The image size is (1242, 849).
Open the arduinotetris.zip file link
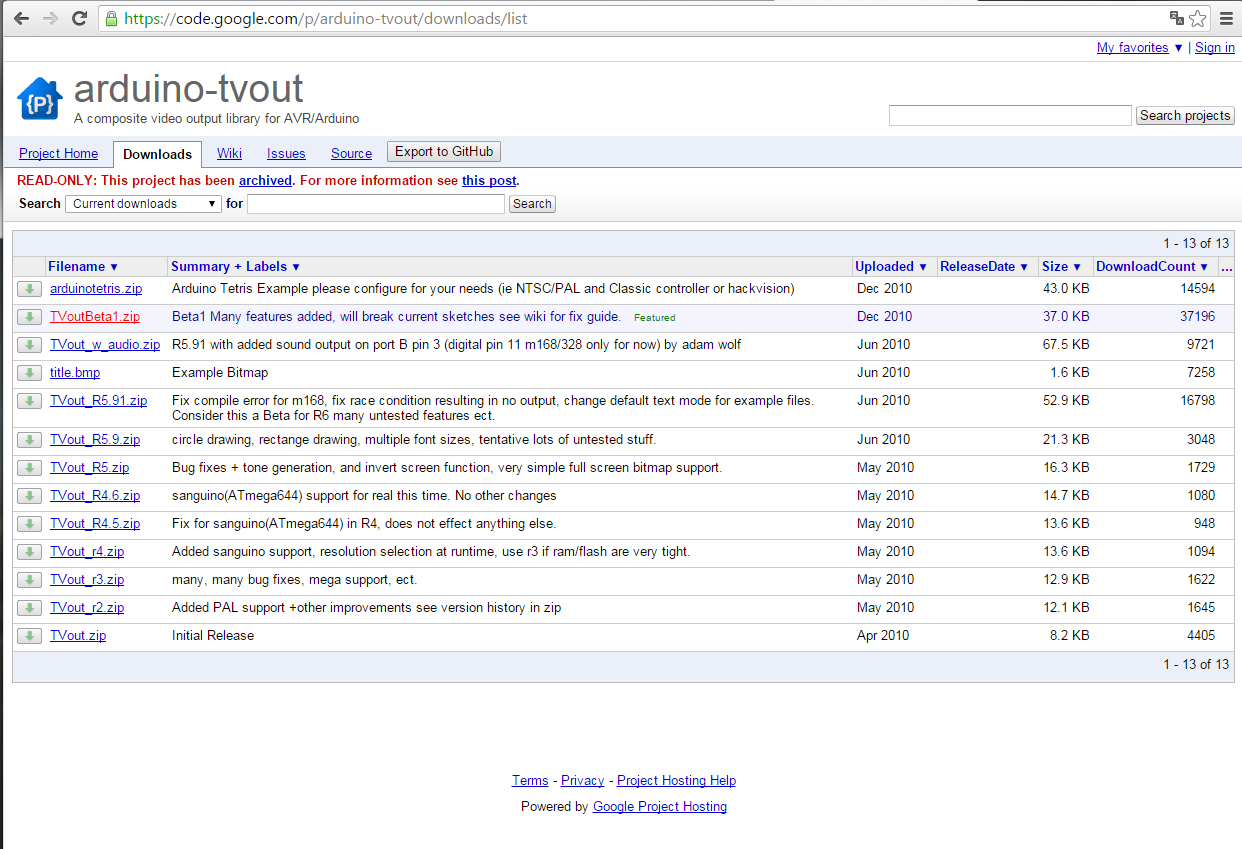point(96,289)
